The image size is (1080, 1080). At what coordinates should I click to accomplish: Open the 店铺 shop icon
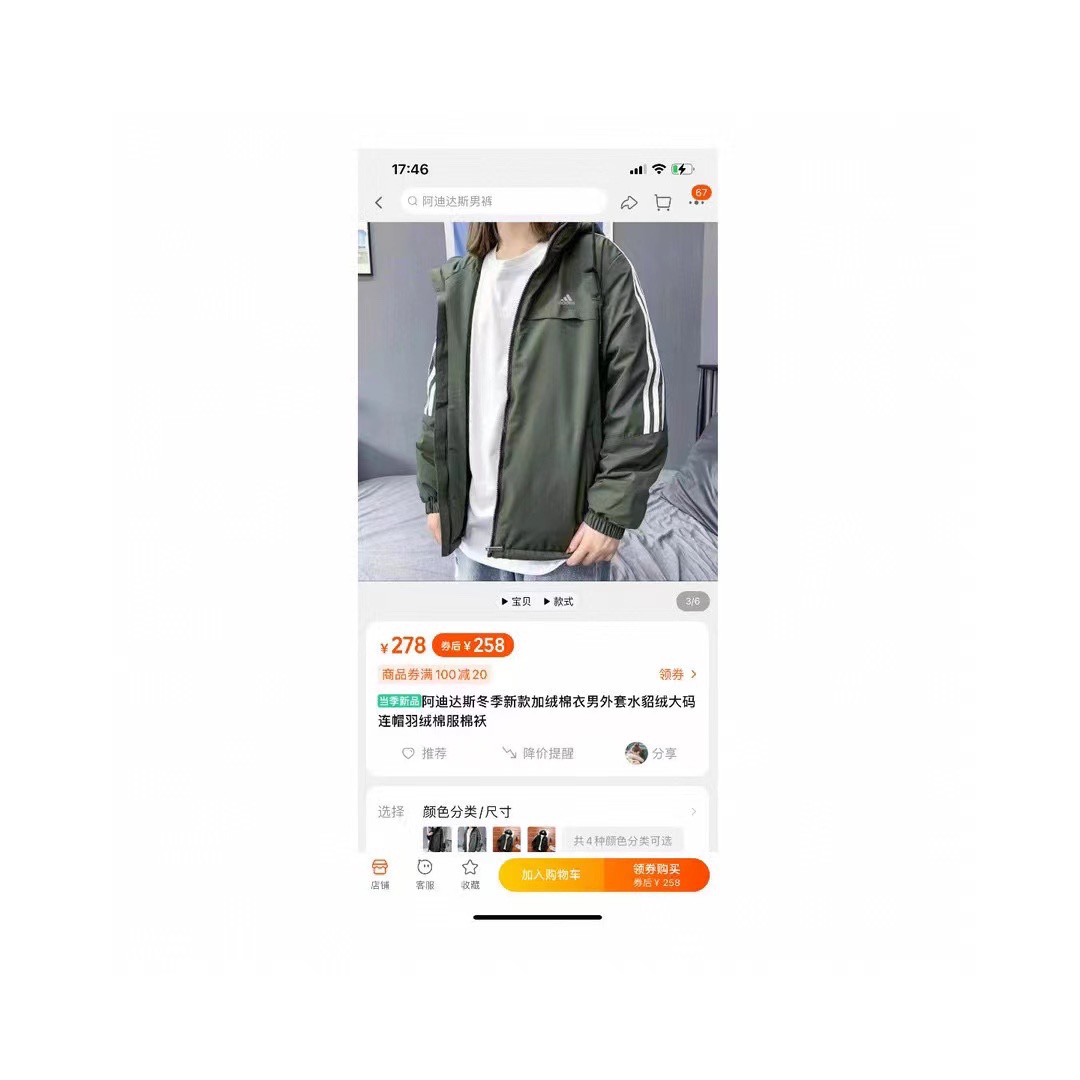(x=380, y=875)
